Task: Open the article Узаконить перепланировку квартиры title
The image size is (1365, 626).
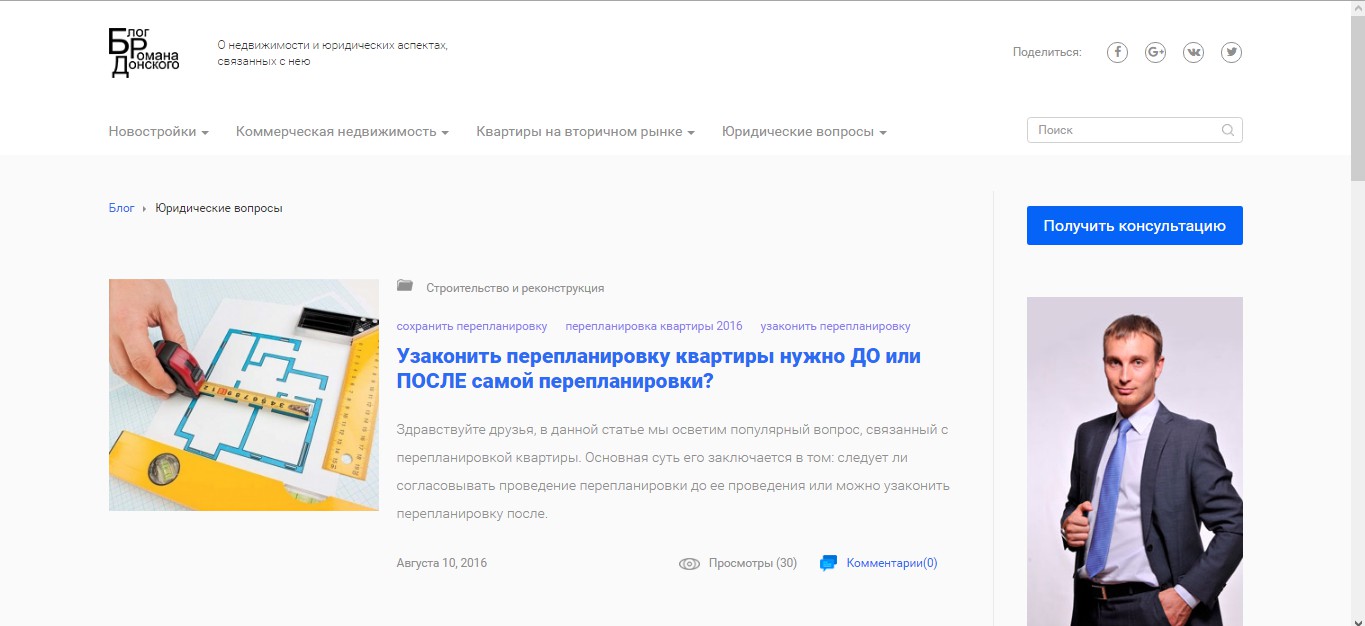Action: tap(658, 369)
